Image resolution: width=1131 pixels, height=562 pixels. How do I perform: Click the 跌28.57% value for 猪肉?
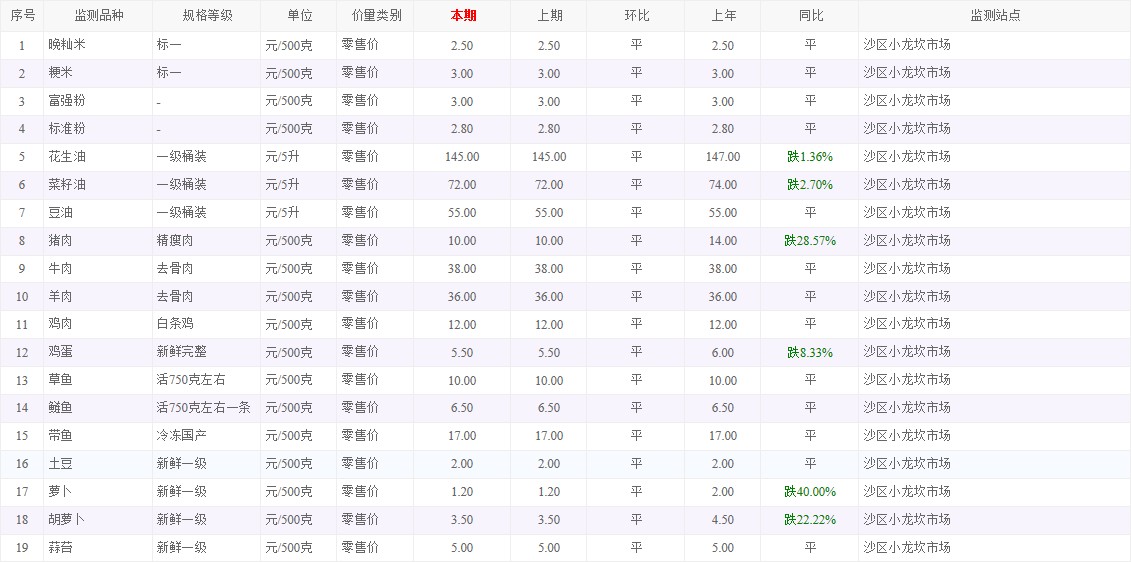[810, 241]
